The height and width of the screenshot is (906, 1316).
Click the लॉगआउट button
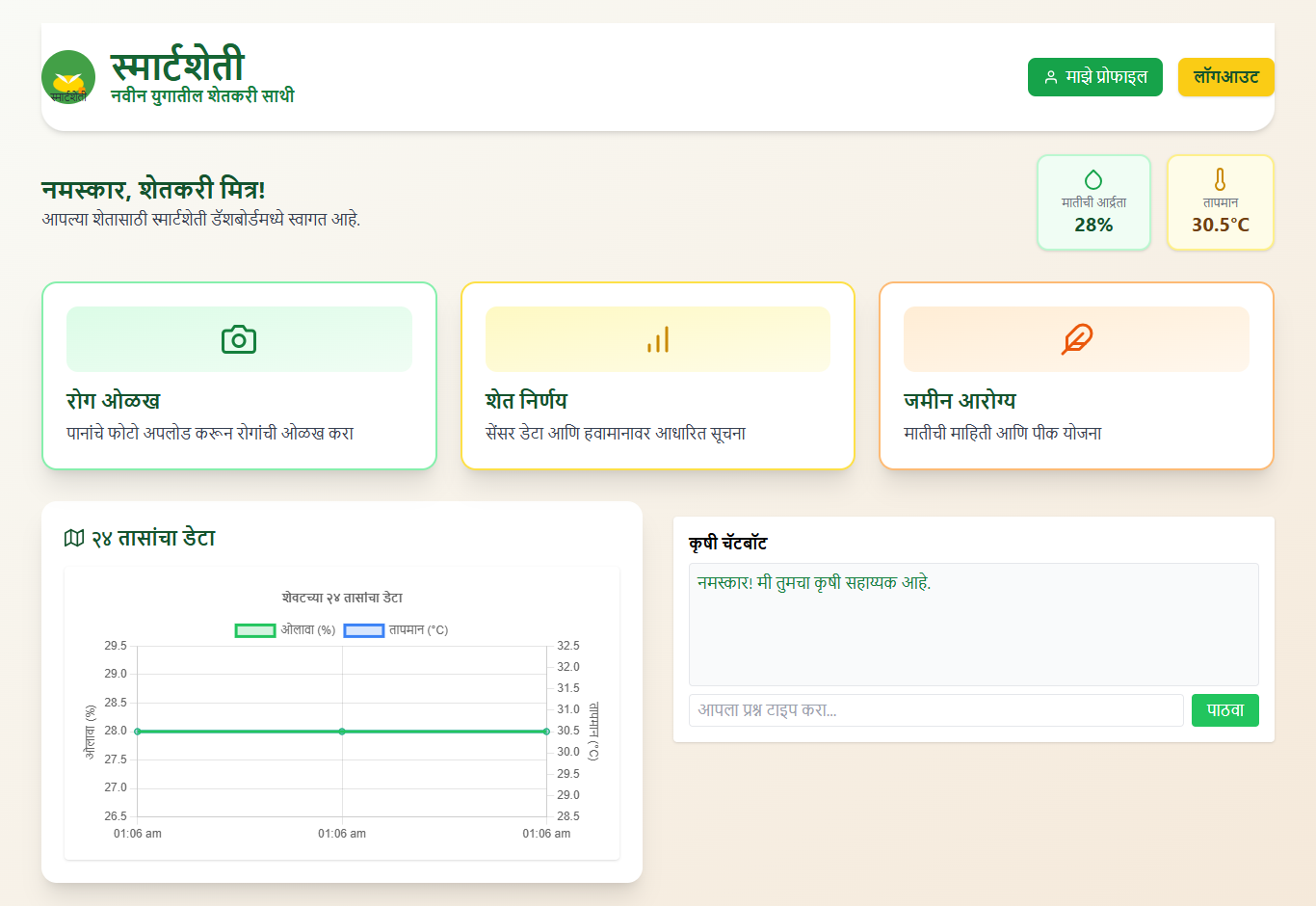1225,76
